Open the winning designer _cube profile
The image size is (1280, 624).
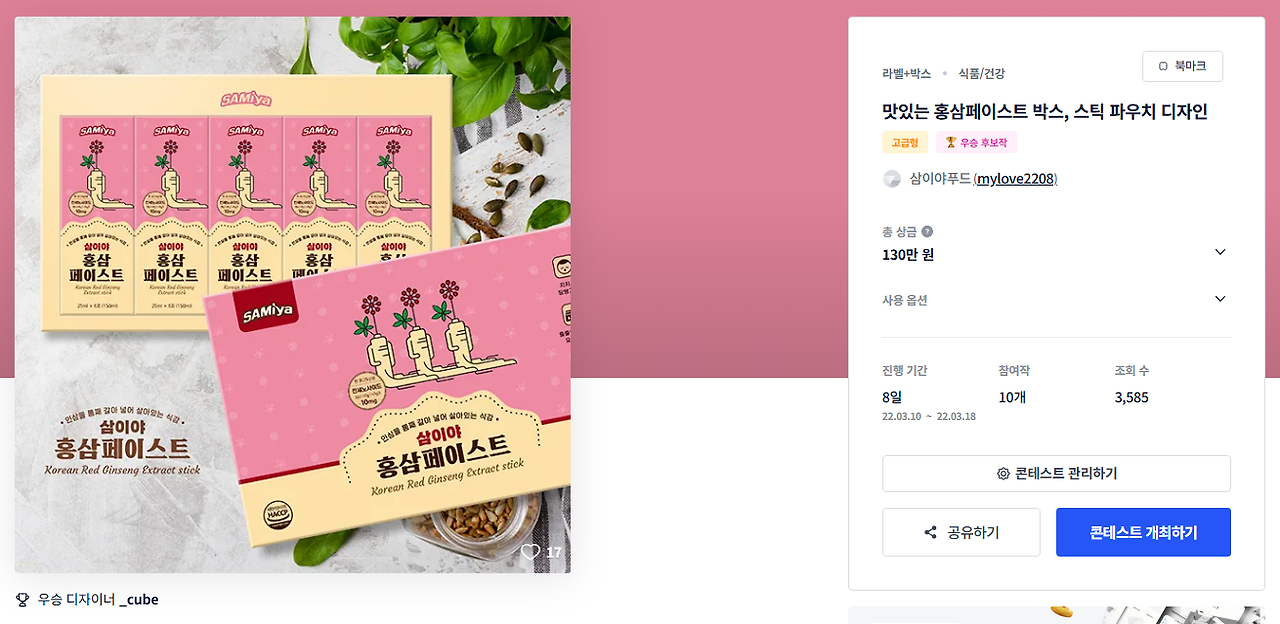click(x=138, y=600)
